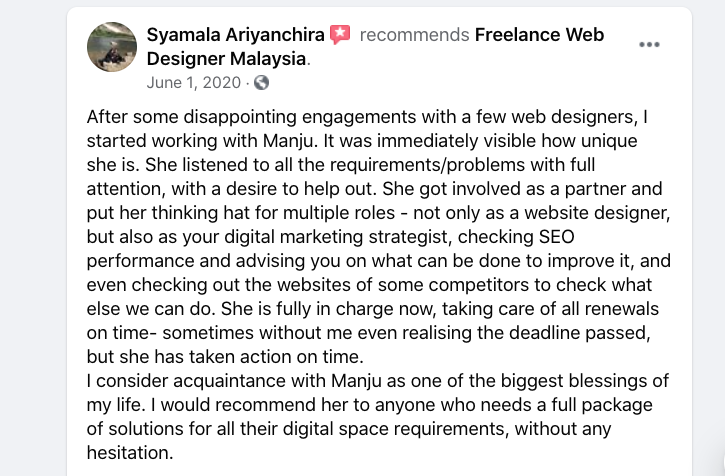Click the globe public privacy icon
This screenshot has width=725, height=476.
click(x=262, y=83)
